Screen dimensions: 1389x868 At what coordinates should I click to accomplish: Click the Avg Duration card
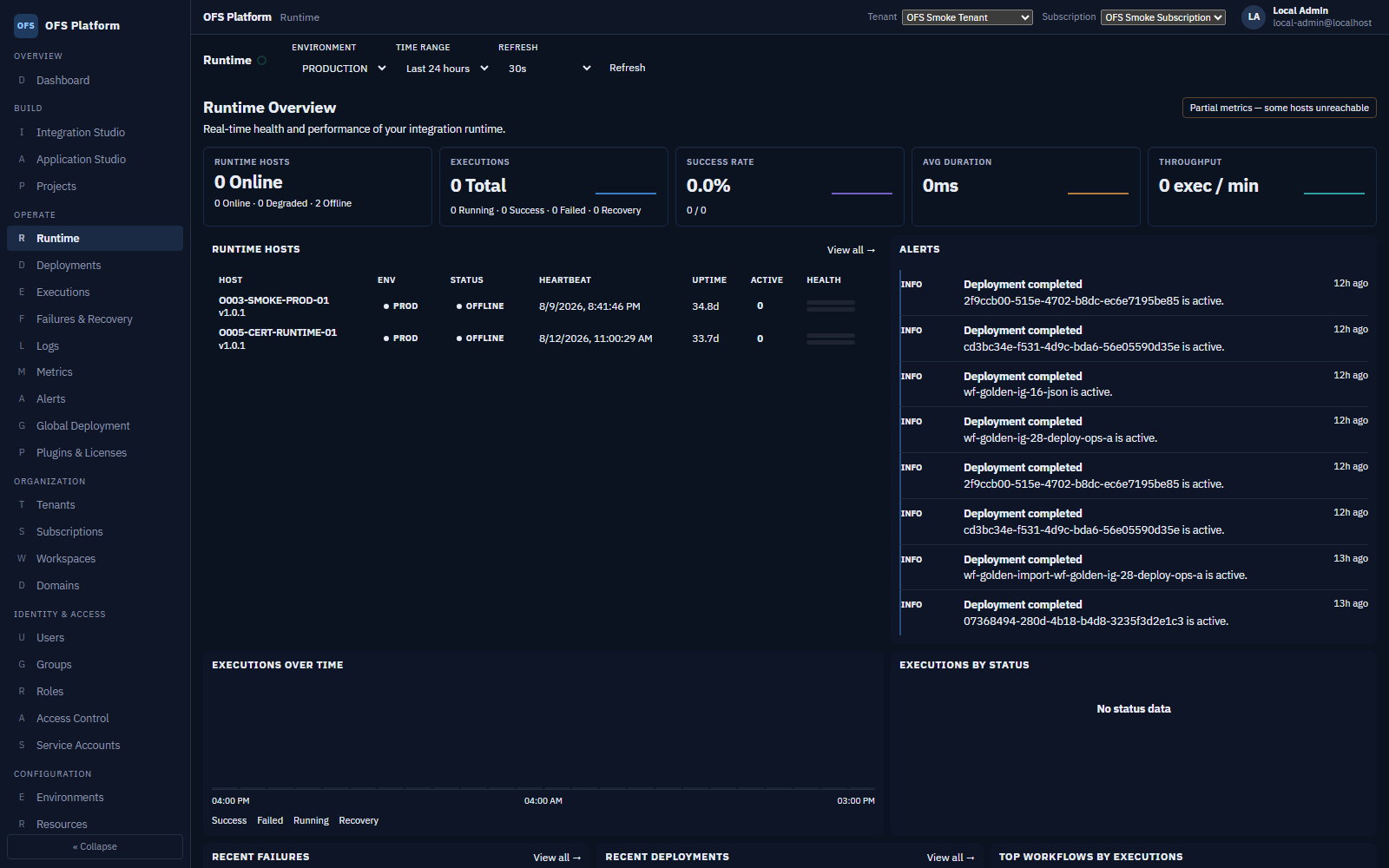click(1026, 187)
